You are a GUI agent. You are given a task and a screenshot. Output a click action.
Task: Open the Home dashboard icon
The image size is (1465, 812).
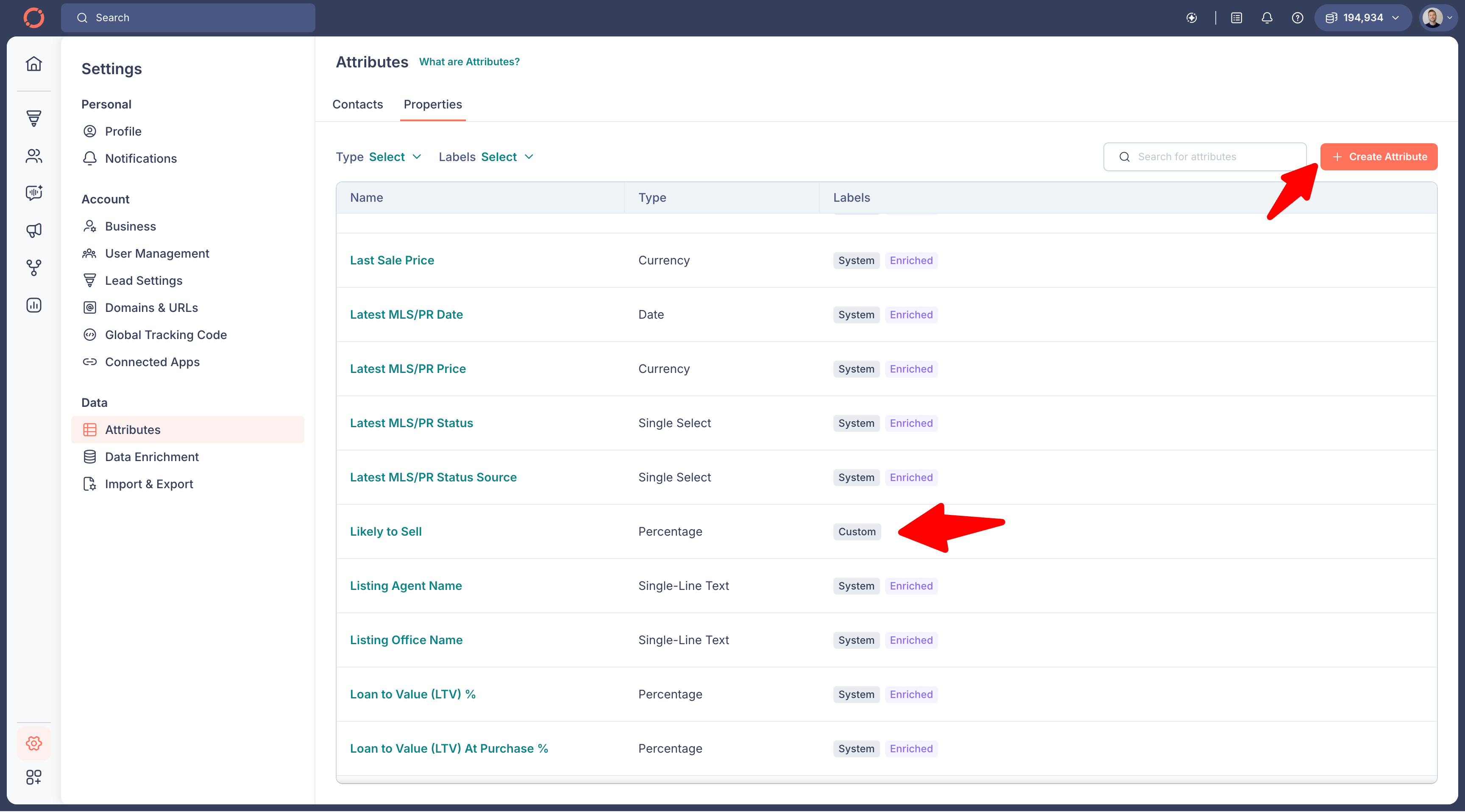click(33, 64)
